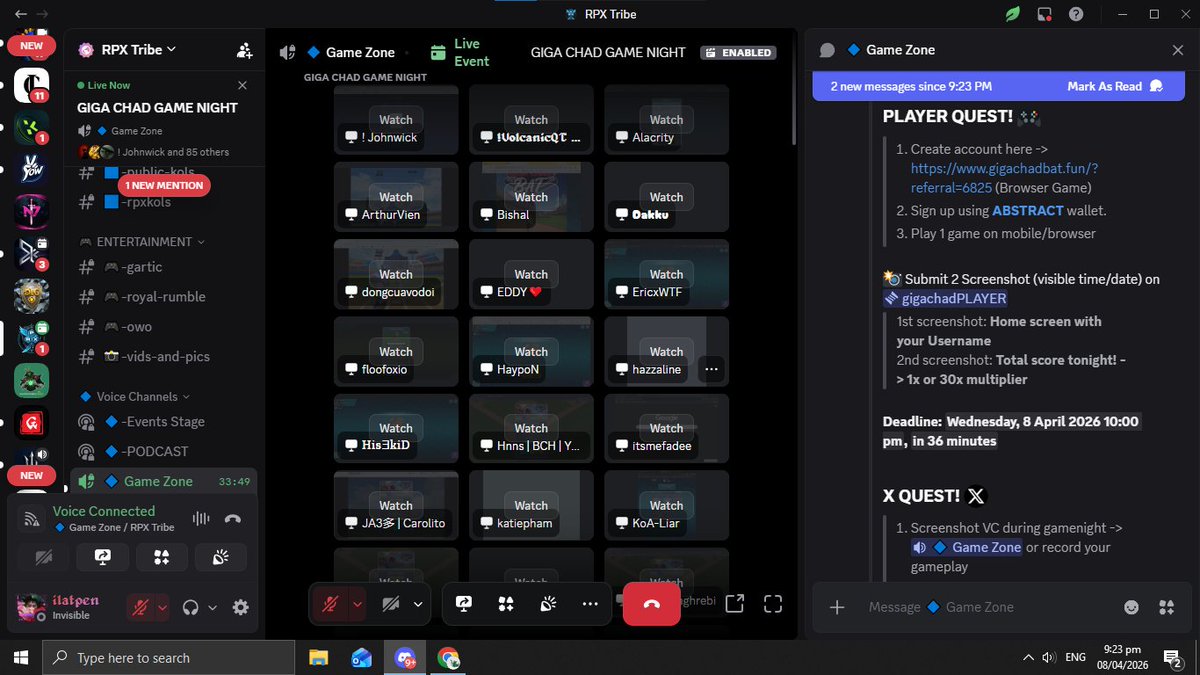This screenshot has width=1200, height=675.
Task: Dismiss the Live Now event banner
Action: tap(242, 86)
